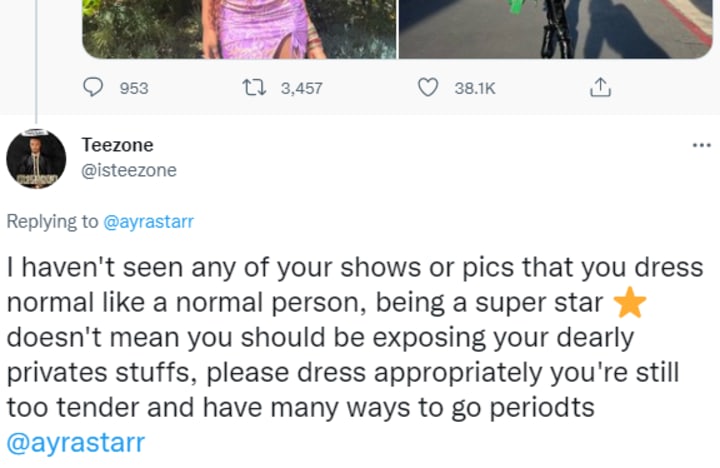Open the @isteezone handle link

click(128, 170)
